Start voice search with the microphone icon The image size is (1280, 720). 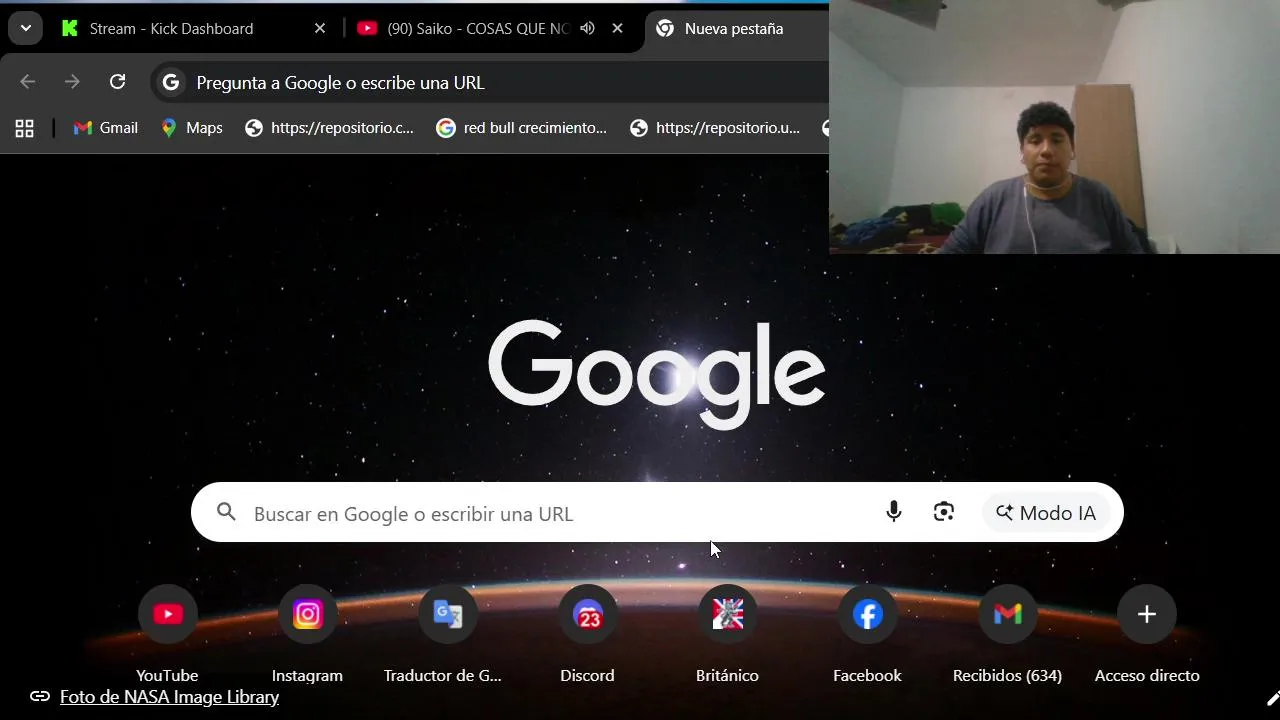(x=894, y=512)
